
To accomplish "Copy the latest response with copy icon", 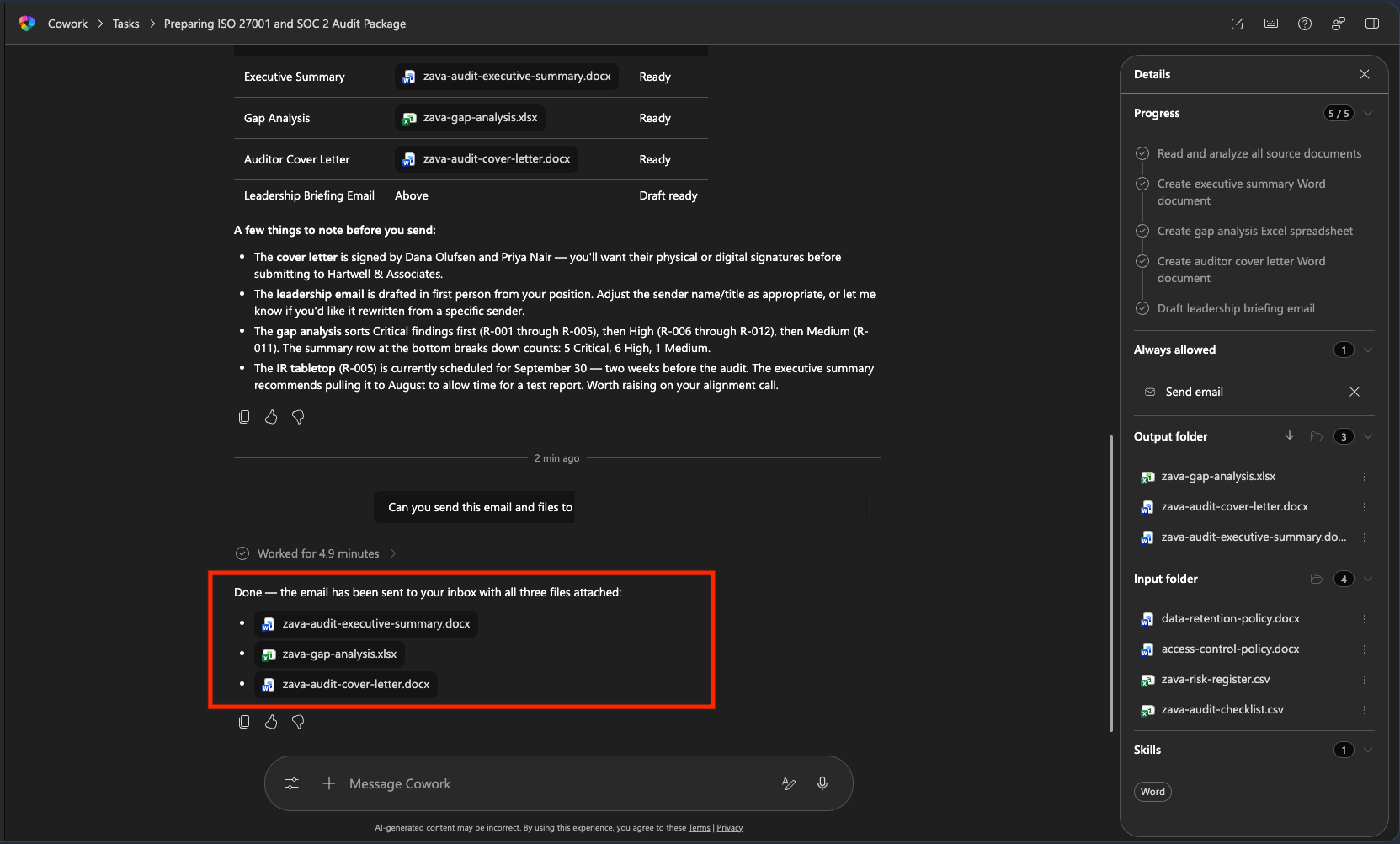I will click(x=244, y=722).
